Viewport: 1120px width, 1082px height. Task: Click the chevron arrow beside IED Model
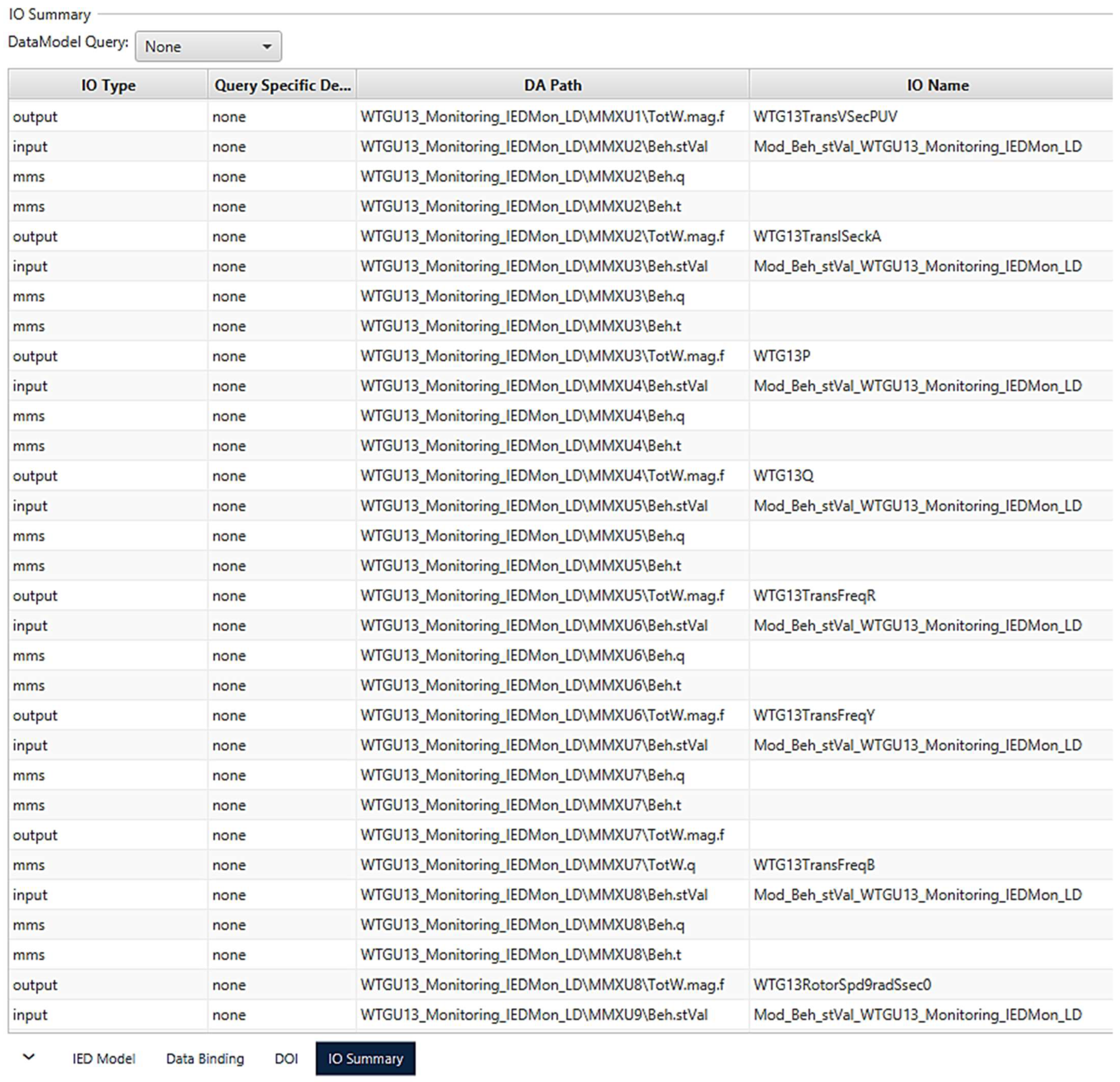29,1057
